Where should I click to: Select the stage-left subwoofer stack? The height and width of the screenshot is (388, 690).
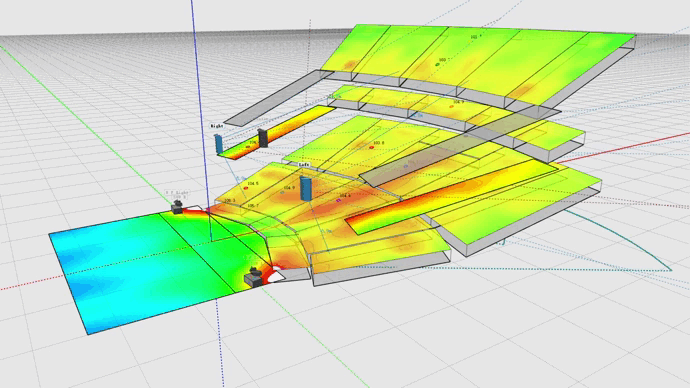(177, 207)
